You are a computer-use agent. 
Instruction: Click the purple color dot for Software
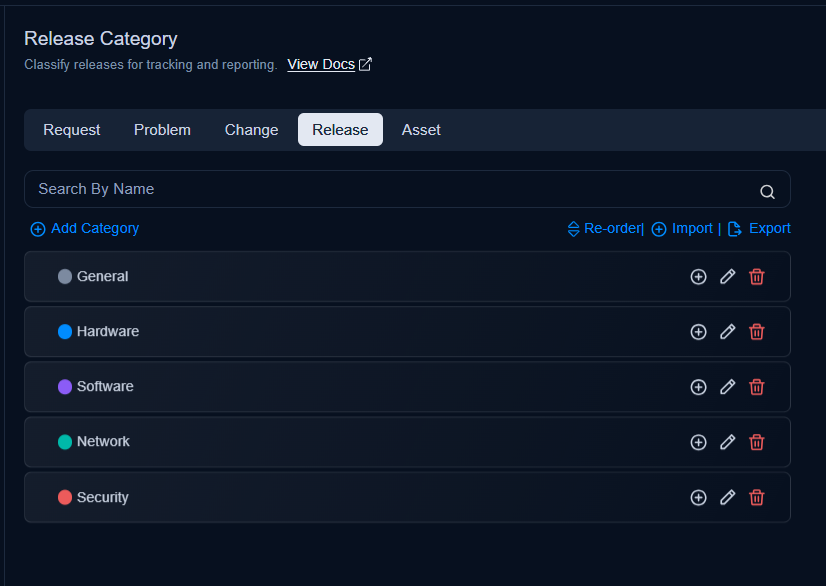pos(65,387)
